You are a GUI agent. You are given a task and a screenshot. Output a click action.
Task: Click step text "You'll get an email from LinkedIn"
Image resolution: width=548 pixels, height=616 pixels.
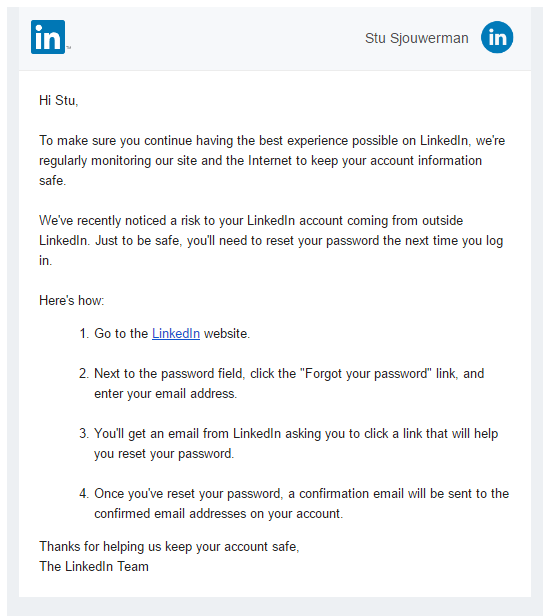(296, 444)
